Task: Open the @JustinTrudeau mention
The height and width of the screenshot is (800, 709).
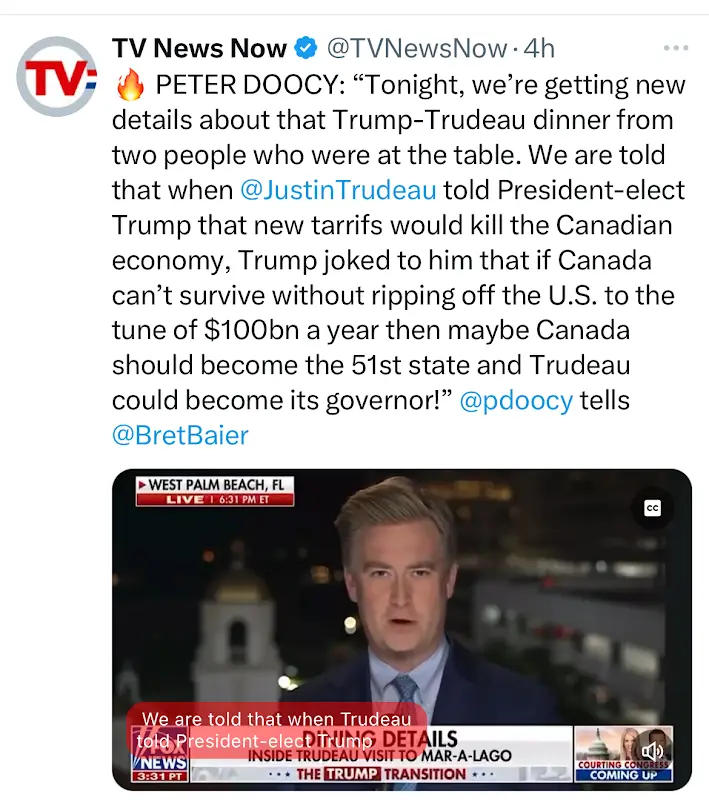Action: pyautogui.click(x=338, y=190)
